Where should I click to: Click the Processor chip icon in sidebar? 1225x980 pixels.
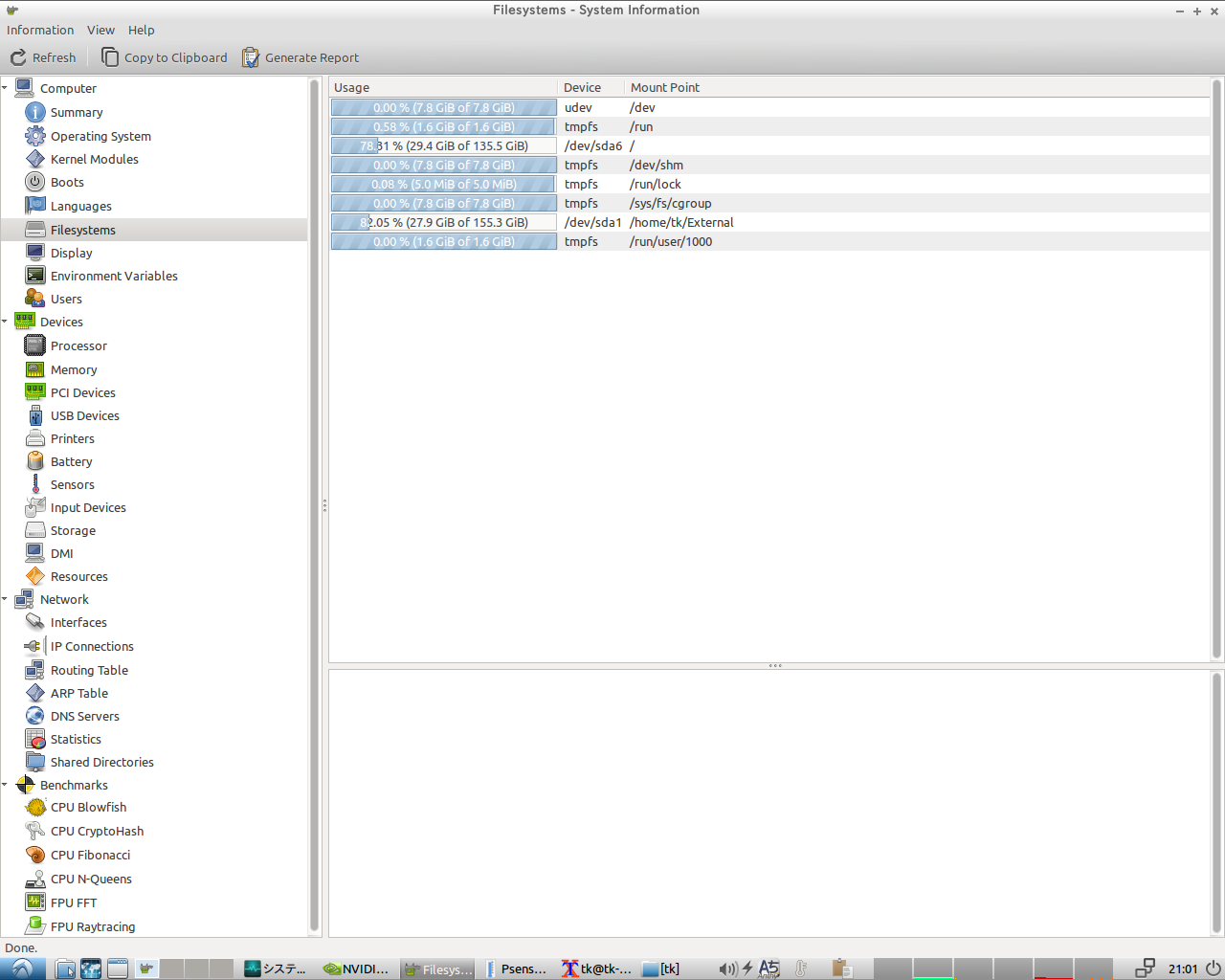click(35, 345)
